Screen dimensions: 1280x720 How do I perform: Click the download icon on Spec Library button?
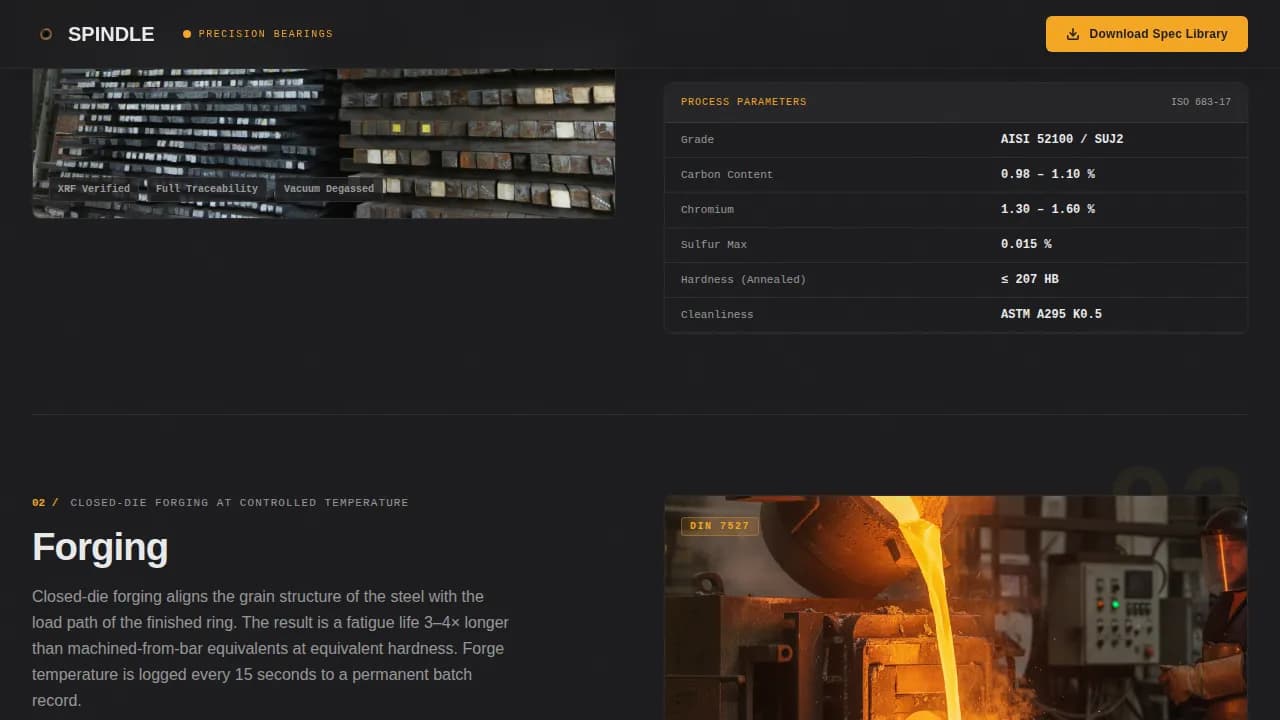[x=1073, y=33]
